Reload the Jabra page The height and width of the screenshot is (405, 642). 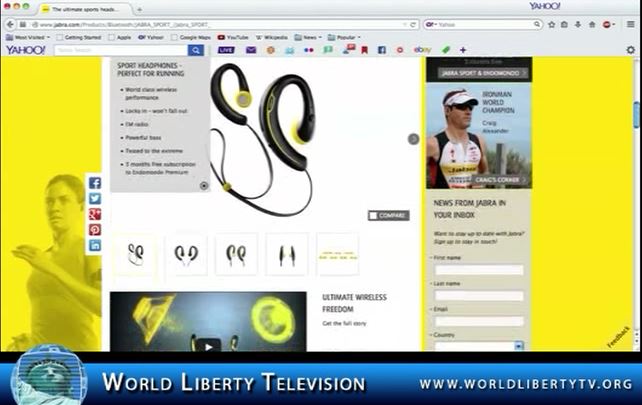tap(413, 25)
